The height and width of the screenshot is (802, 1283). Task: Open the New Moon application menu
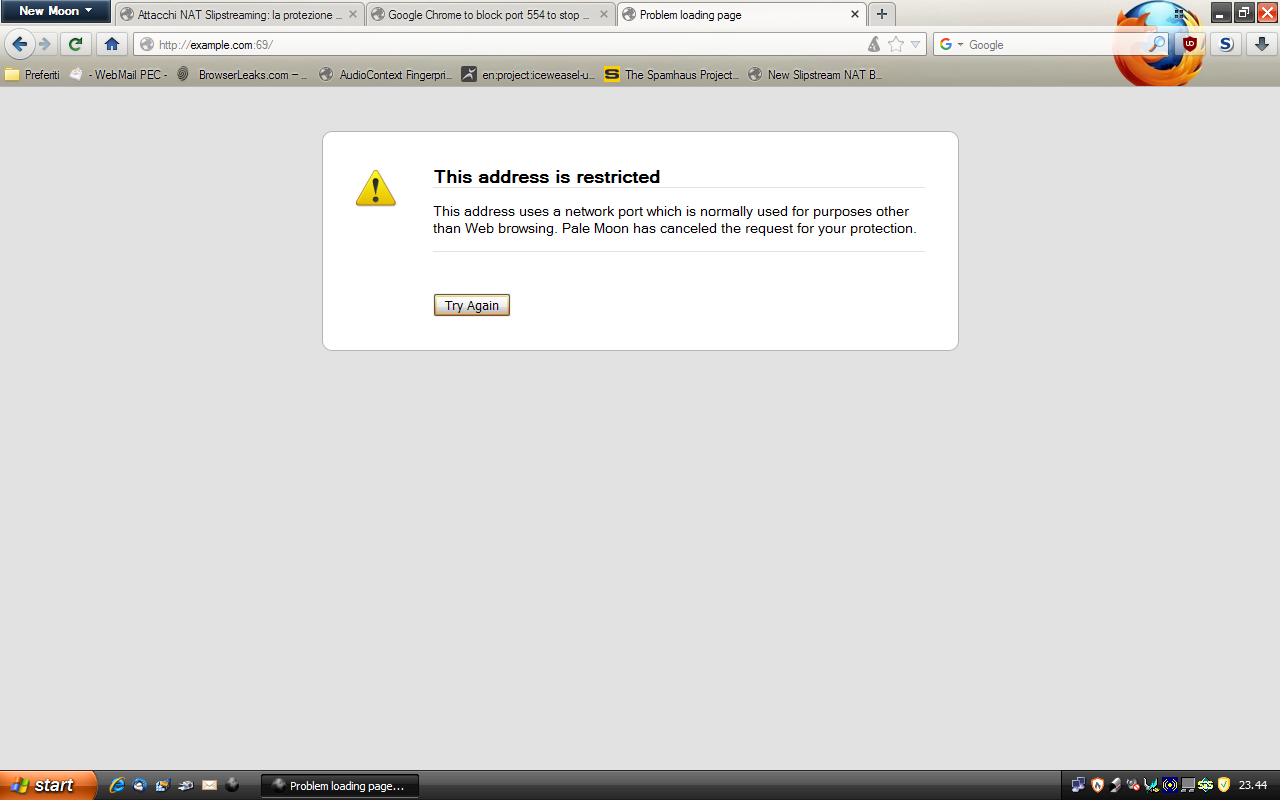tap(55, 11)
